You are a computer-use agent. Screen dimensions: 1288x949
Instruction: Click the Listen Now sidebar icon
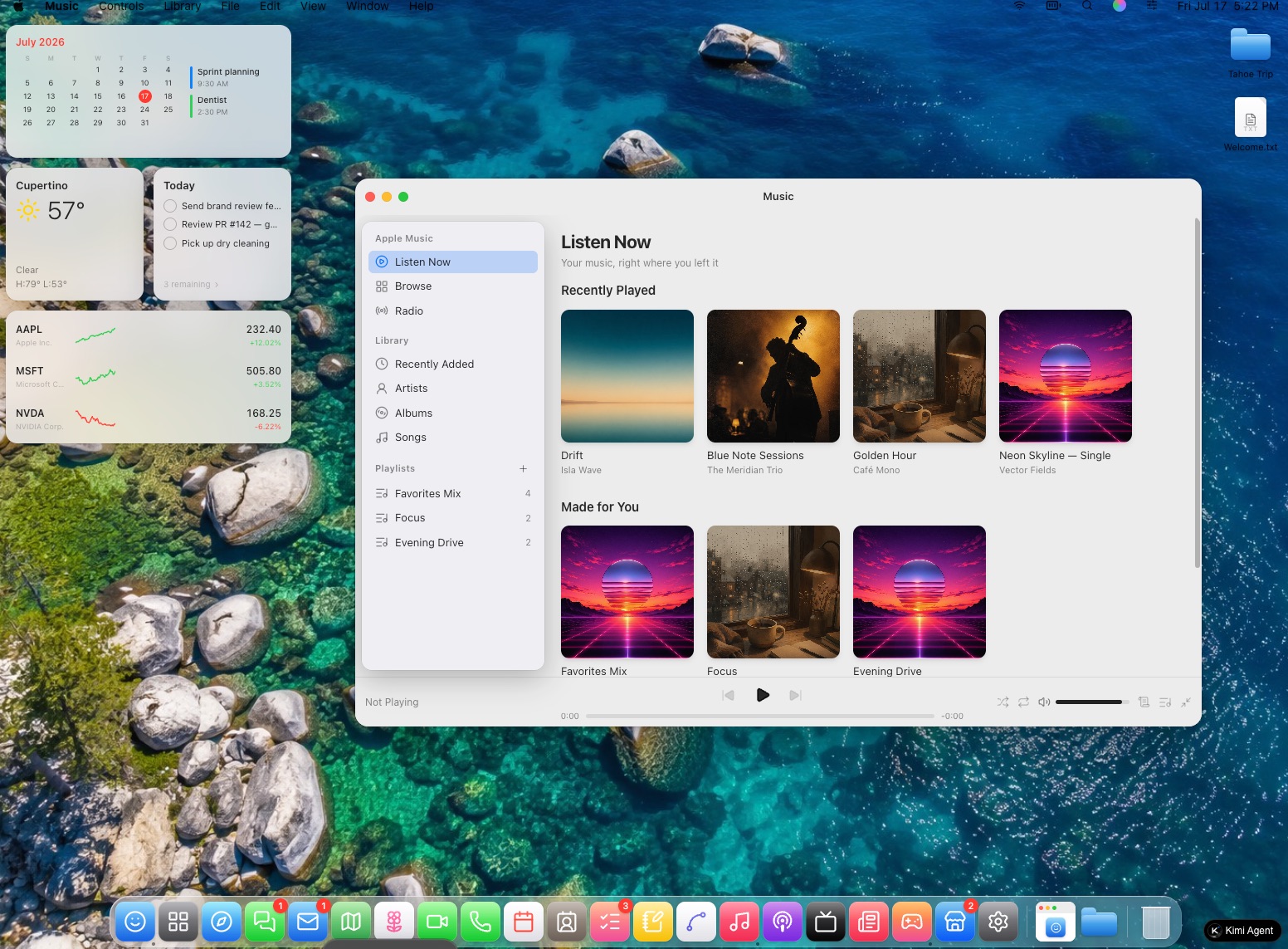tap(382, 262)
